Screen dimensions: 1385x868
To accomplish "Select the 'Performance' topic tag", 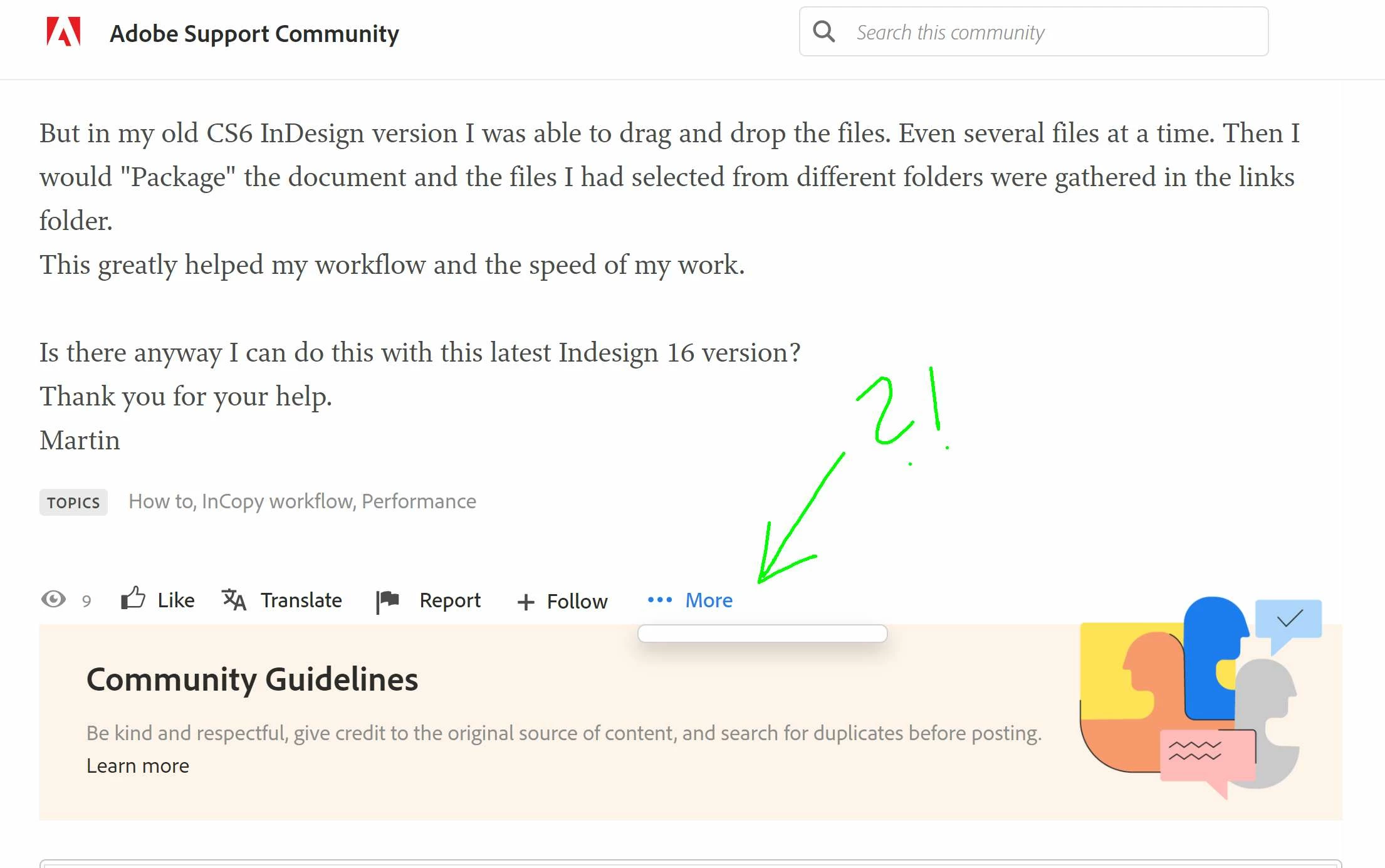I will pyautogui.click(x=419, y=501).
